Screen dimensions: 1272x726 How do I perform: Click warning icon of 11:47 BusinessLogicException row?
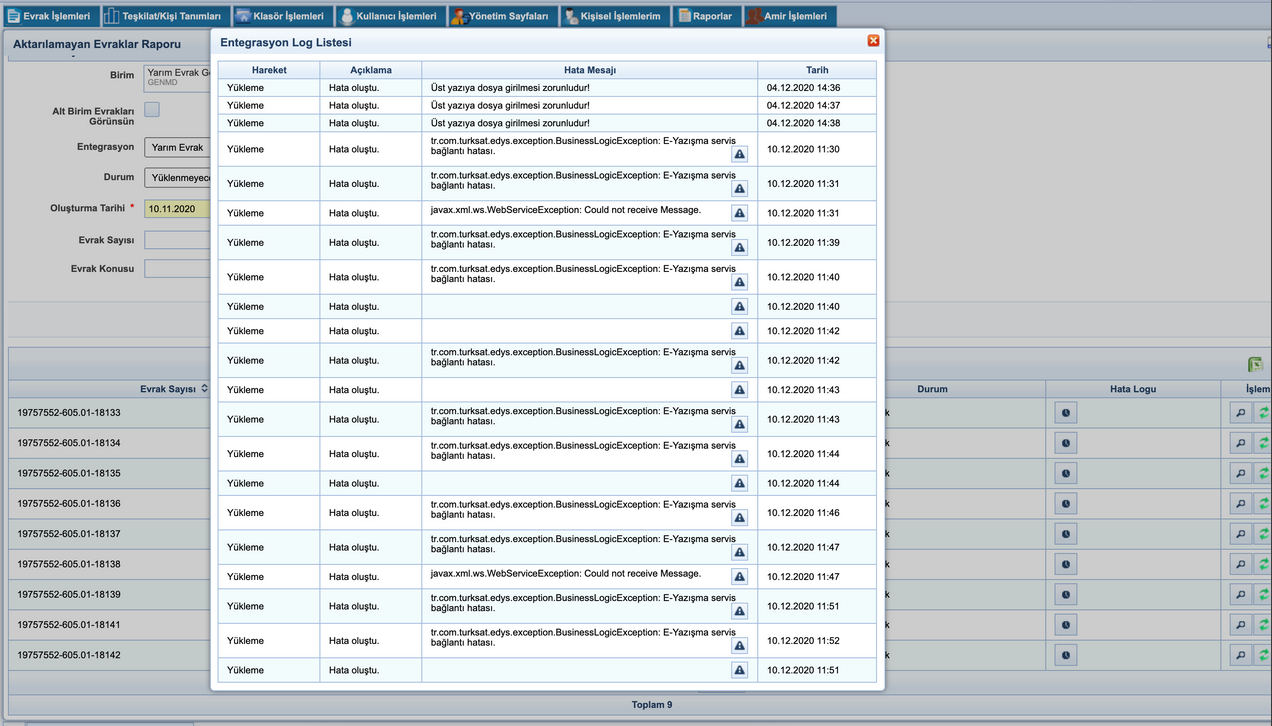tap(740, 553)
